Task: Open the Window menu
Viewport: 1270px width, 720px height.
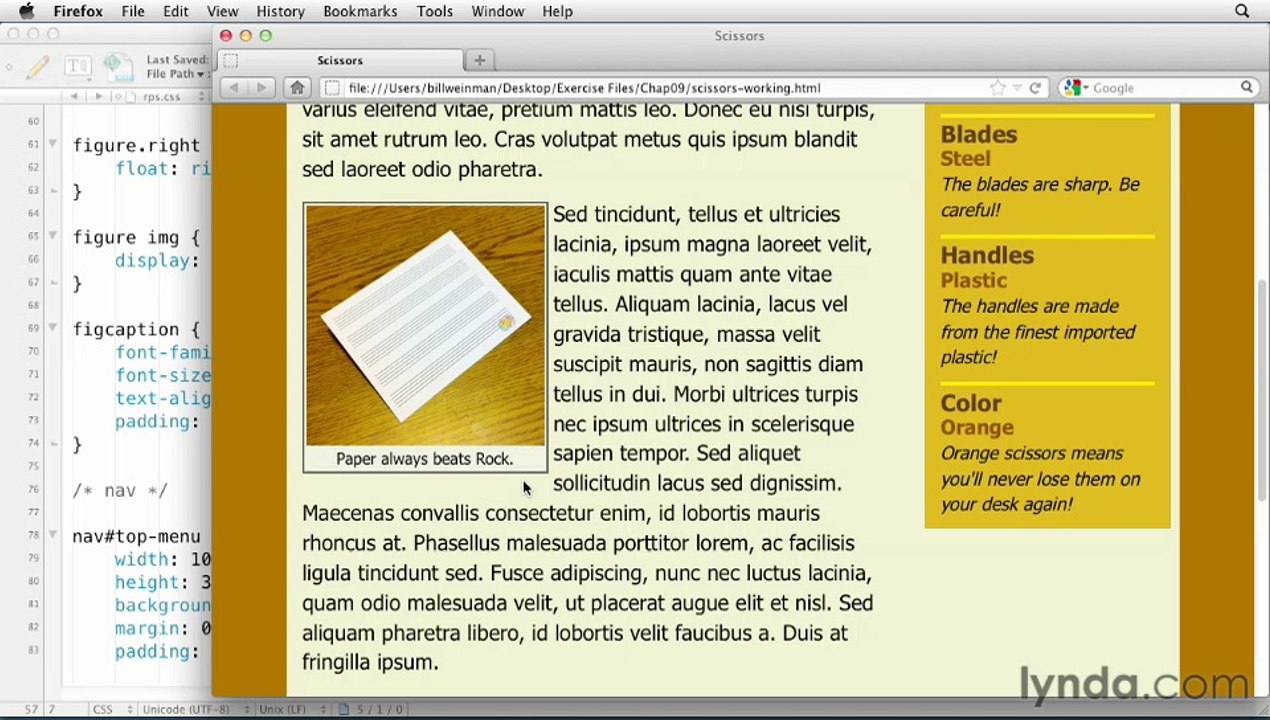Action: 498,11
